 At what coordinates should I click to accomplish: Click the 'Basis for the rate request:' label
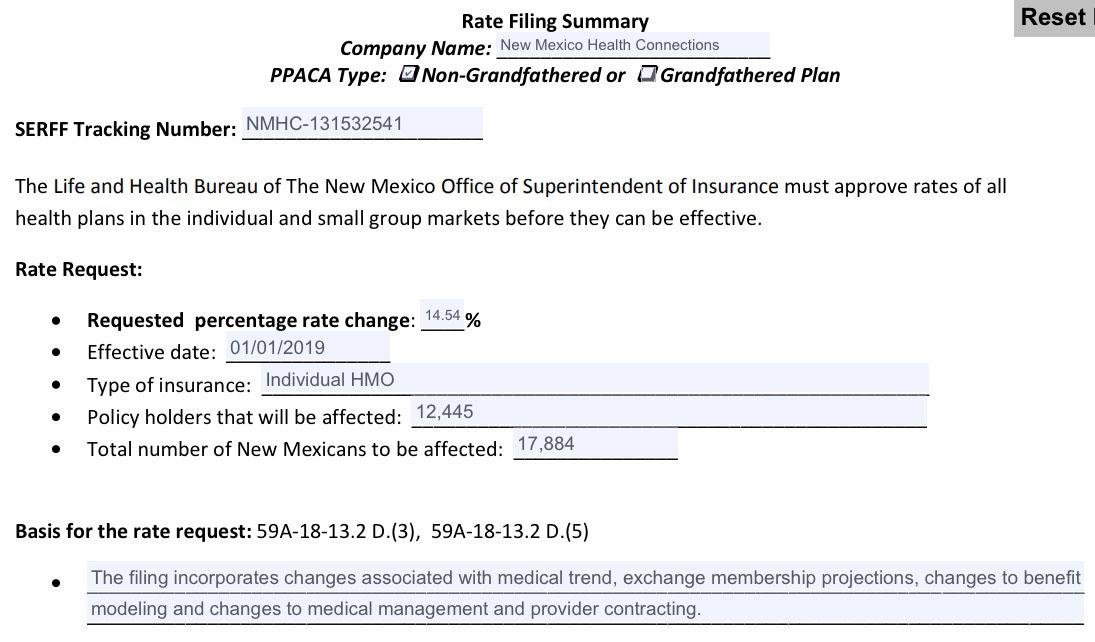133,531
